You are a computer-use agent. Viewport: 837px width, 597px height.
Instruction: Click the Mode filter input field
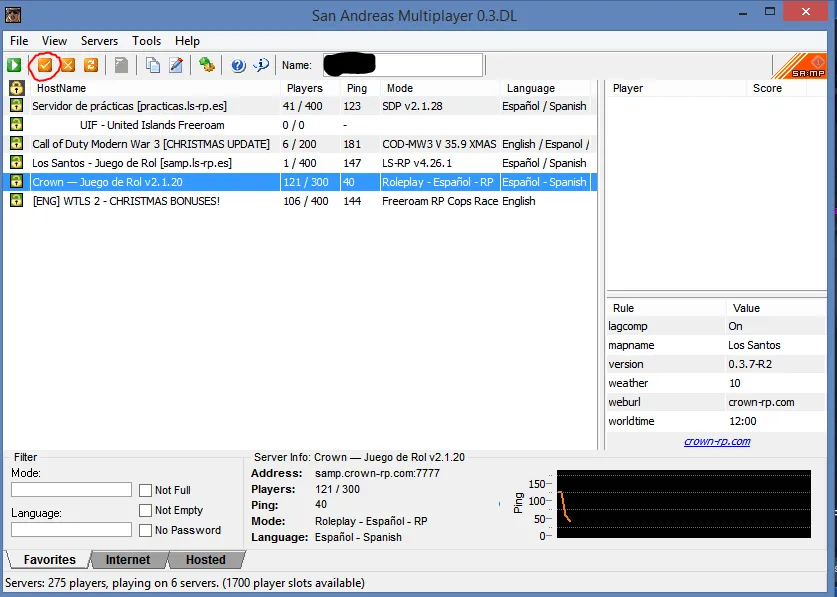tap(72, 490)
